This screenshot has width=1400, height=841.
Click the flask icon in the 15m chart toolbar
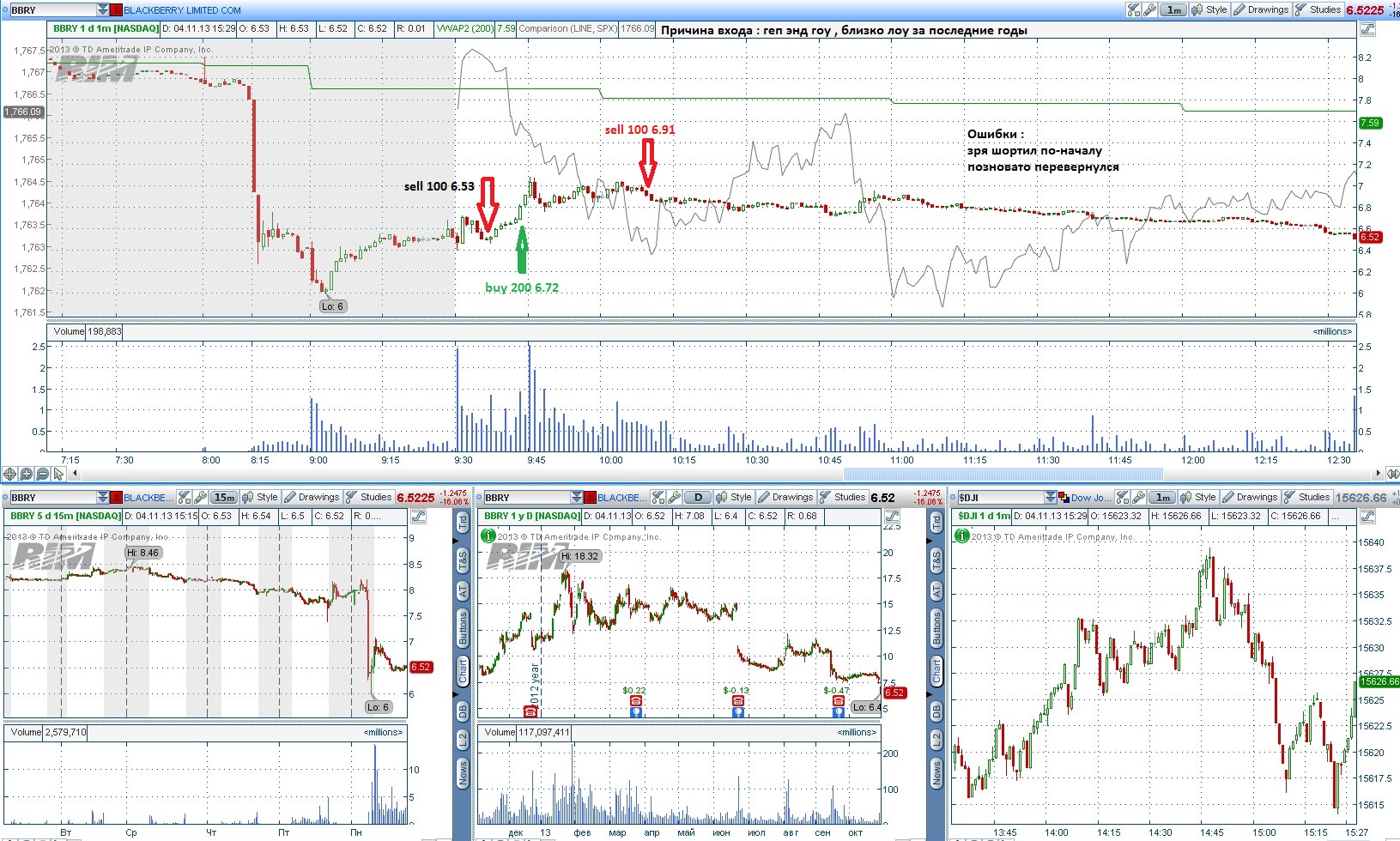pyautogui.click(x=184, y=498)
